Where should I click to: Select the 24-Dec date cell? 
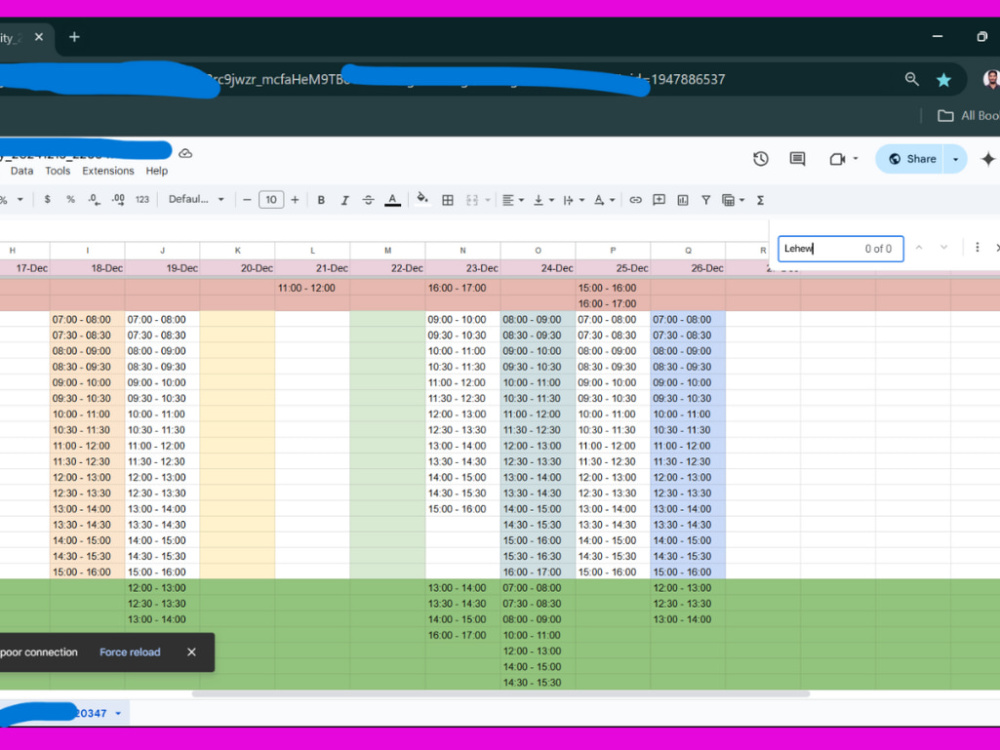pos(538,268)
